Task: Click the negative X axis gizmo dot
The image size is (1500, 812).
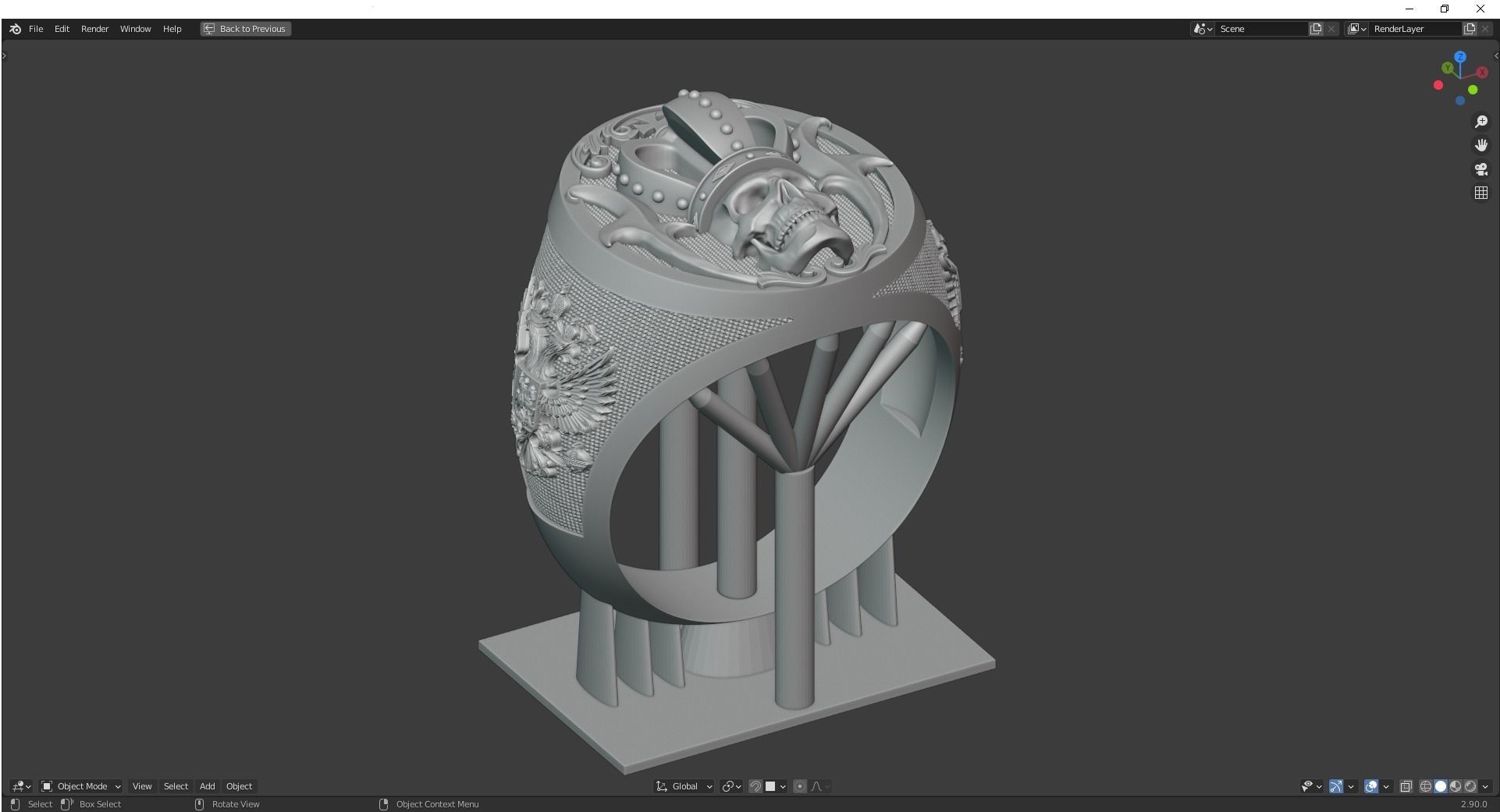Action: click(1438, 85)
